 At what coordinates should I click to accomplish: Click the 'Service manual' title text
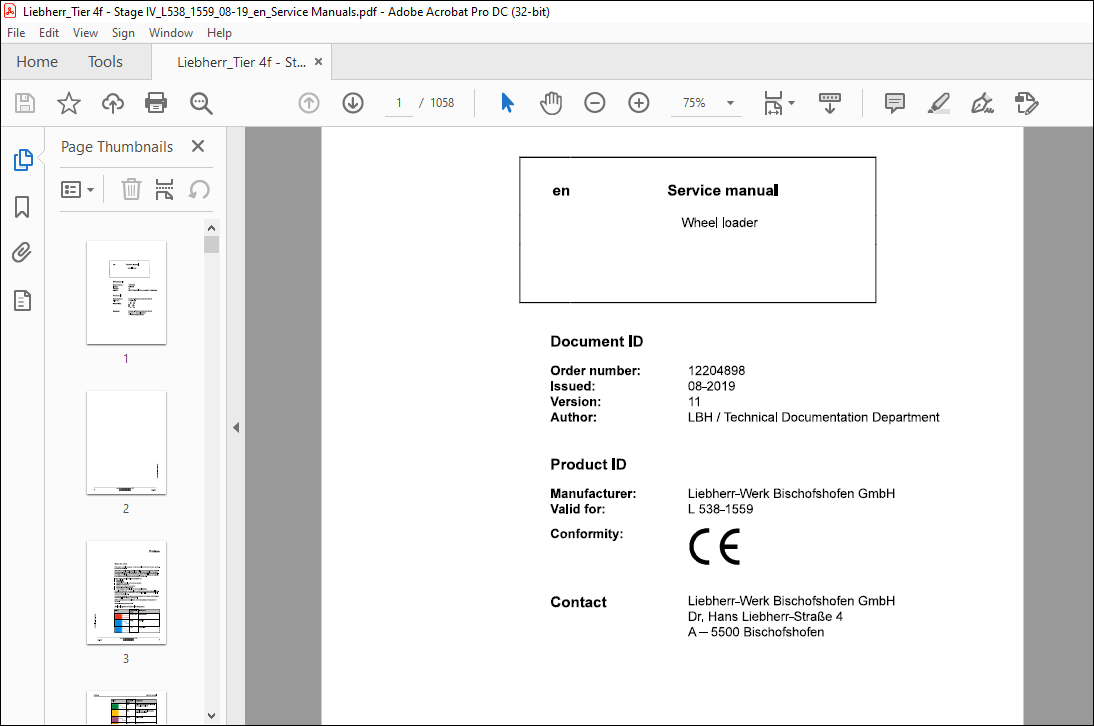723,190
